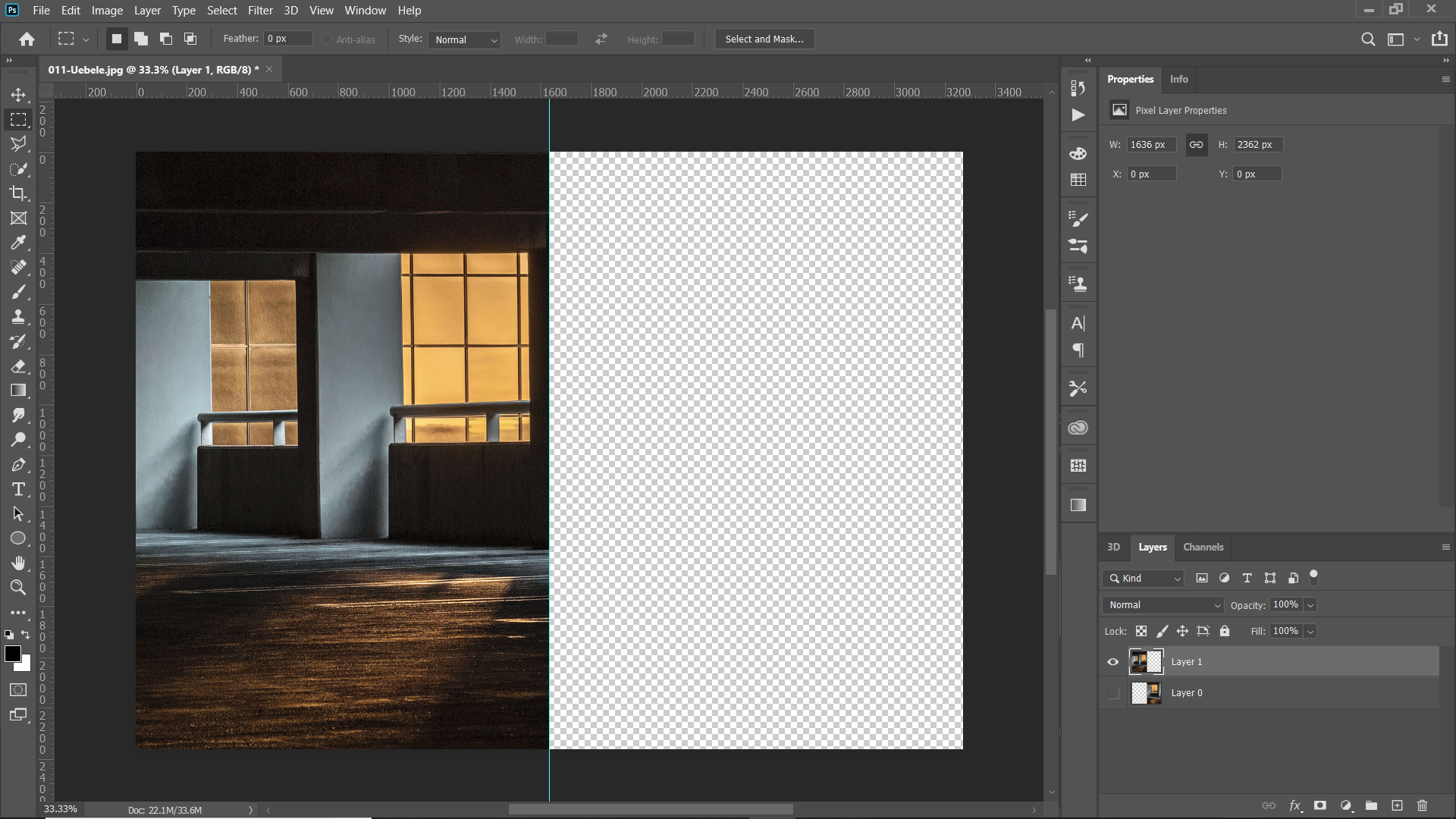
Task: Select the Crop tool
Action: 18,193
